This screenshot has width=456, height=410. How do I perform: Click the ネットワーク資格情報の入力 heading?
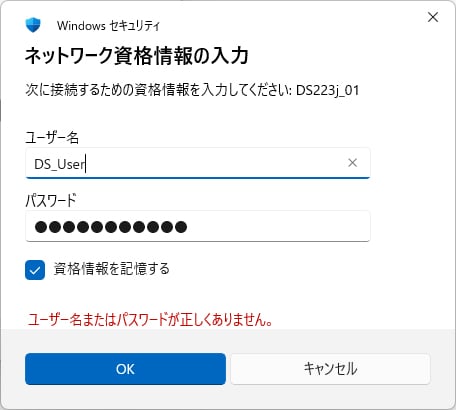pyautogui.click(x=137, y=55)
